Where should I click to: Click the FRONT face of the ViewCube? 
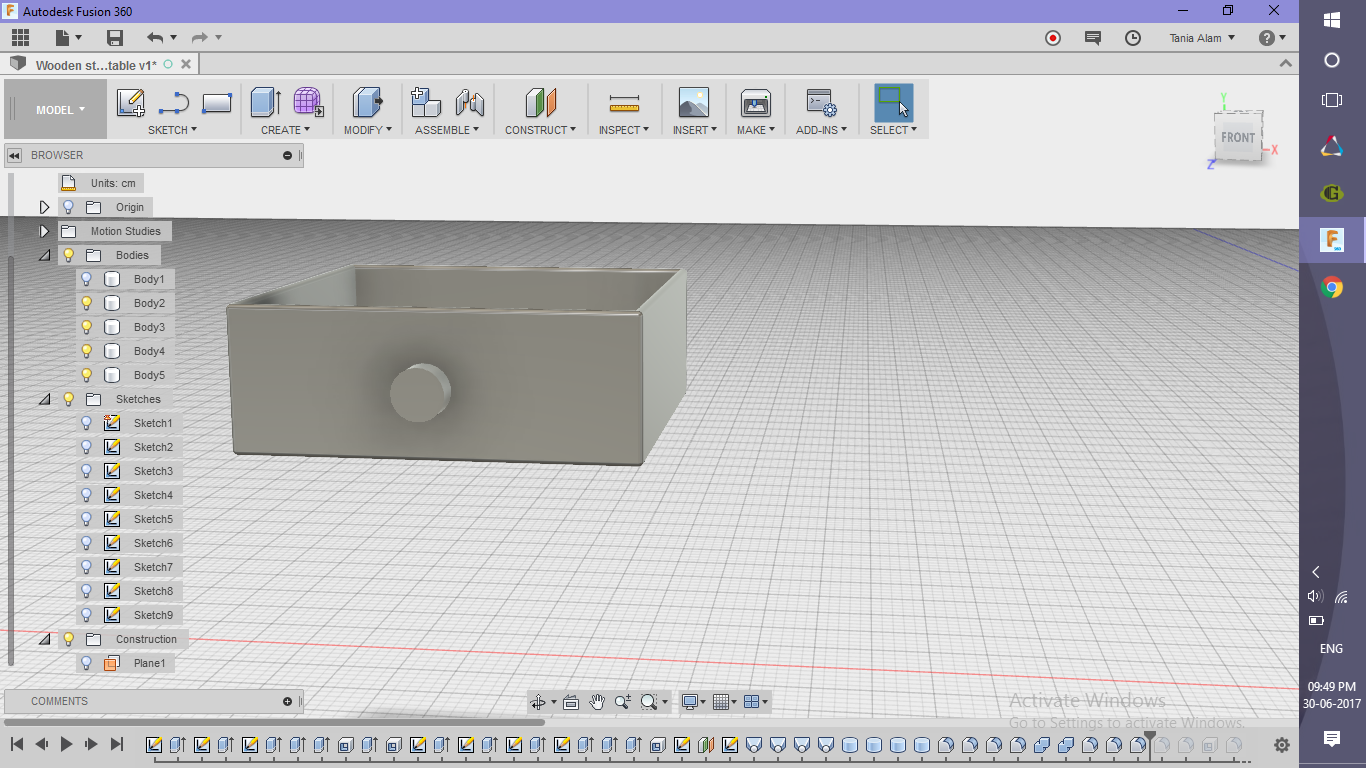(x=1238, y=137)
